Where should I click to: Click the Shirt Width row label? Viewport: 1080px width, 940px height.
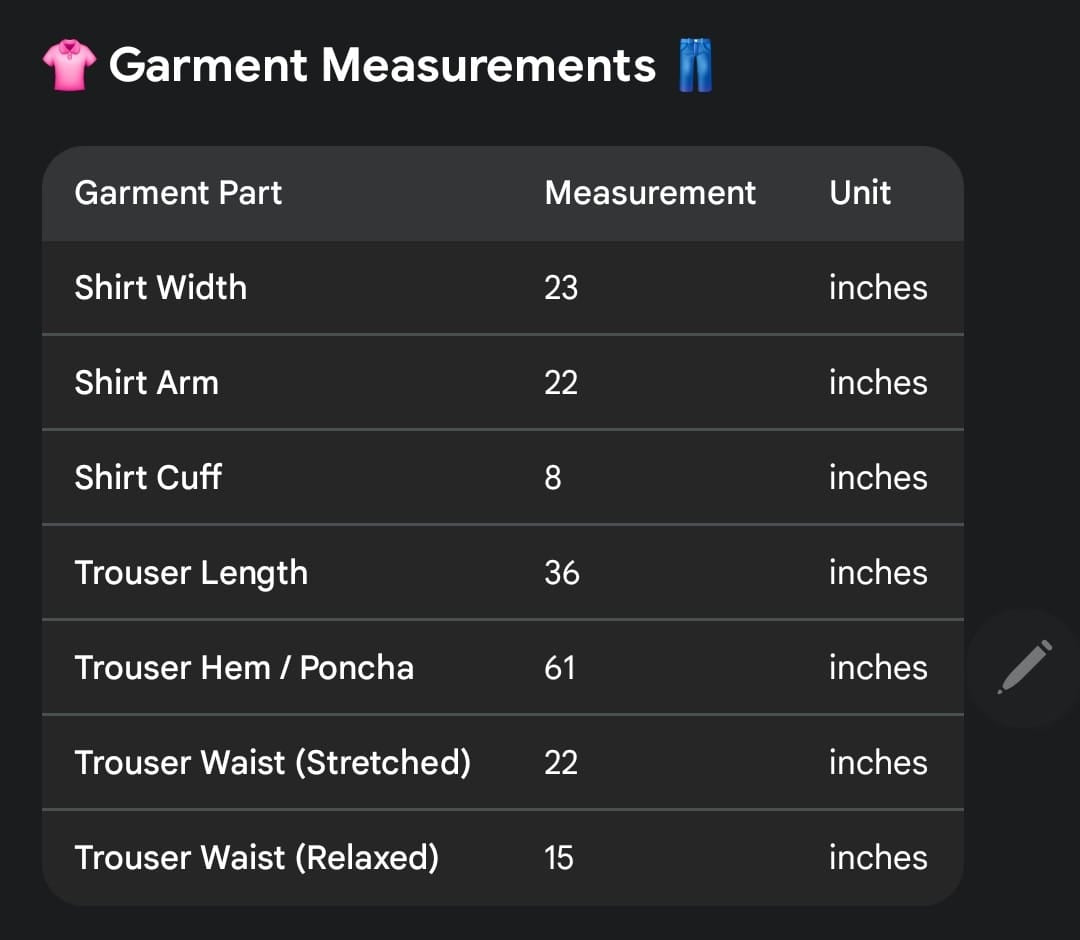coord(160,288)
